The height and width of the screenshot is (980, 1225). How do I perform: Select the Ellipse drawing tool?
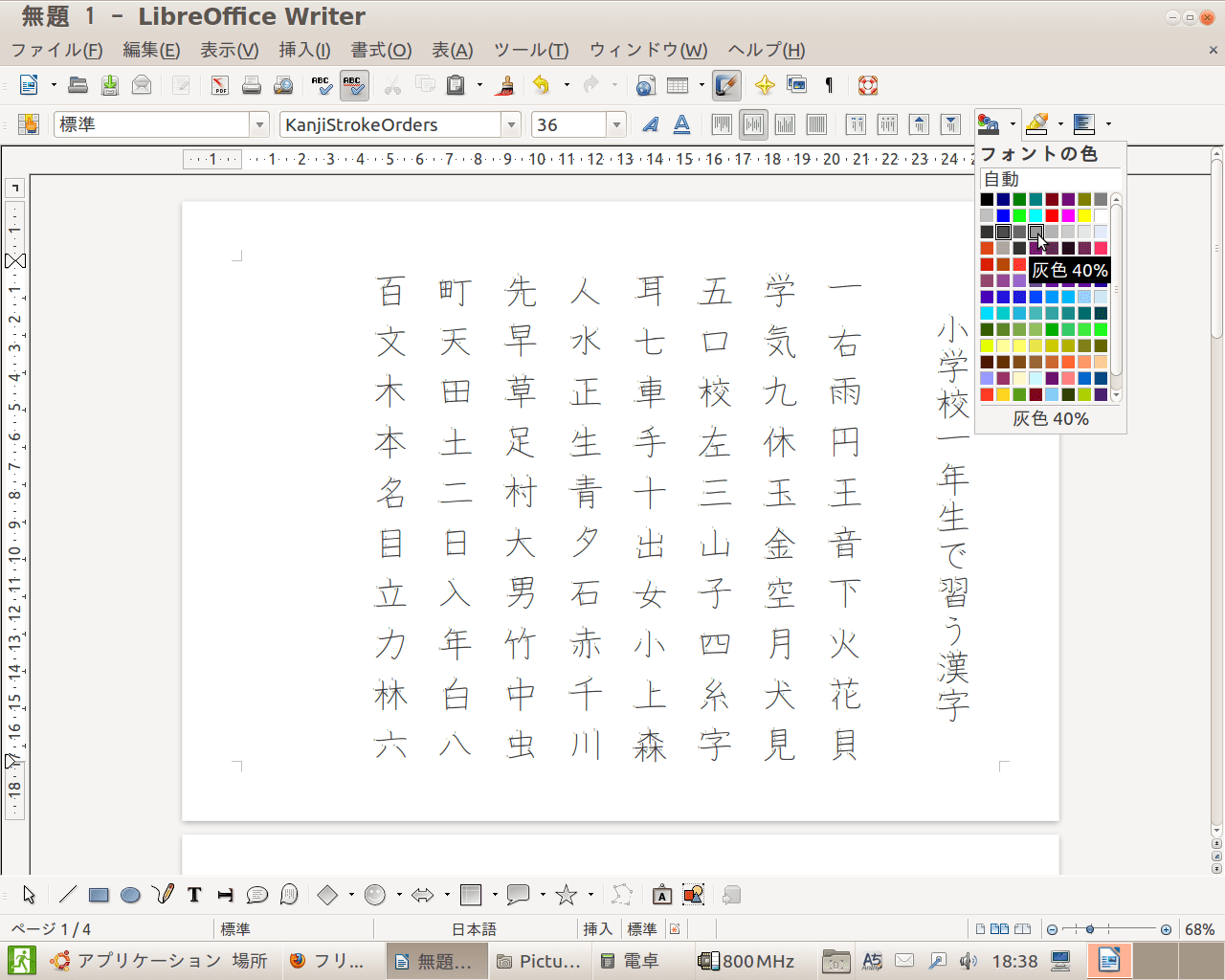(x=130, y=895)
